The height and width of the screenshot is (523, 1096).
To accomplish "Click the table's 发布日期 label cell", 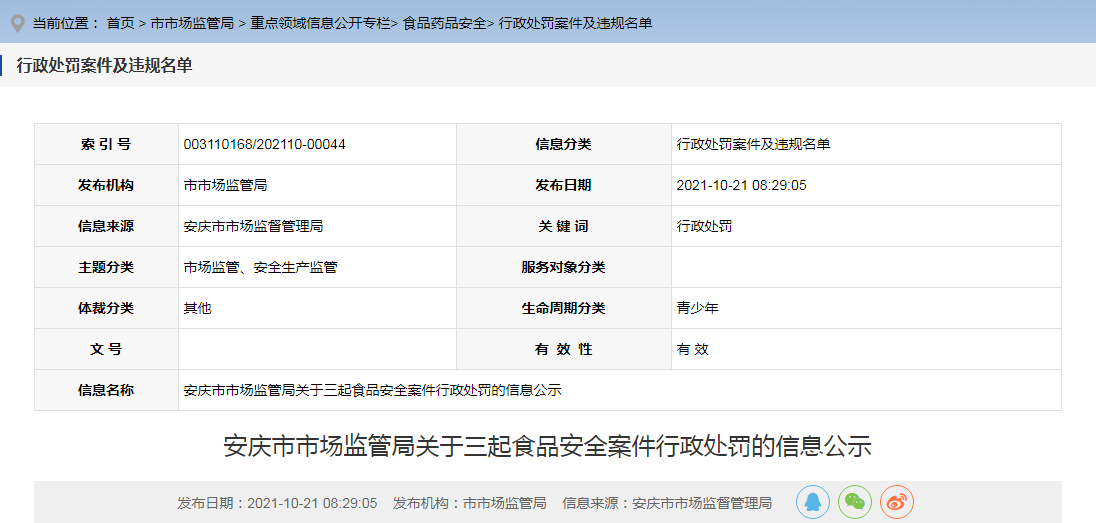I will [x=563, y=185].
